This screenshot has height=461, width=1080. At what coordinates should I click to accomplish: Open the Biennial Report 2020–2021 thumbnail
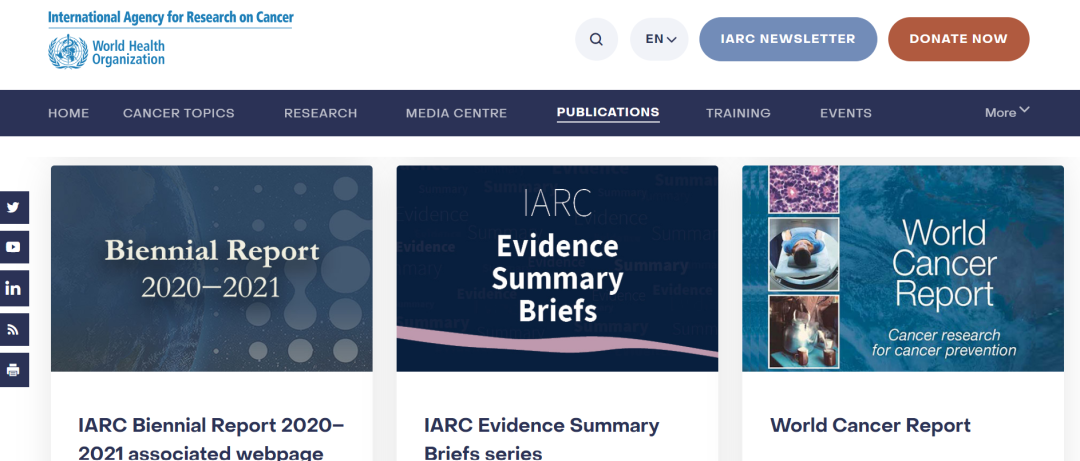tap(212, 268)
